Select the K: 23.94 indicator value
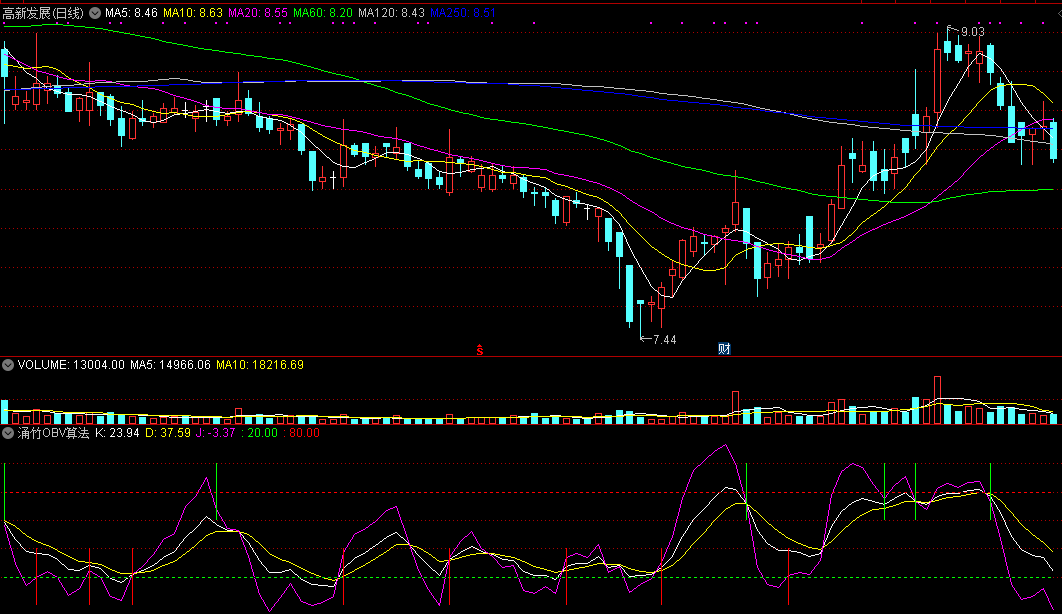This screenshot has width=1062, height=614. tap(117, 433)
